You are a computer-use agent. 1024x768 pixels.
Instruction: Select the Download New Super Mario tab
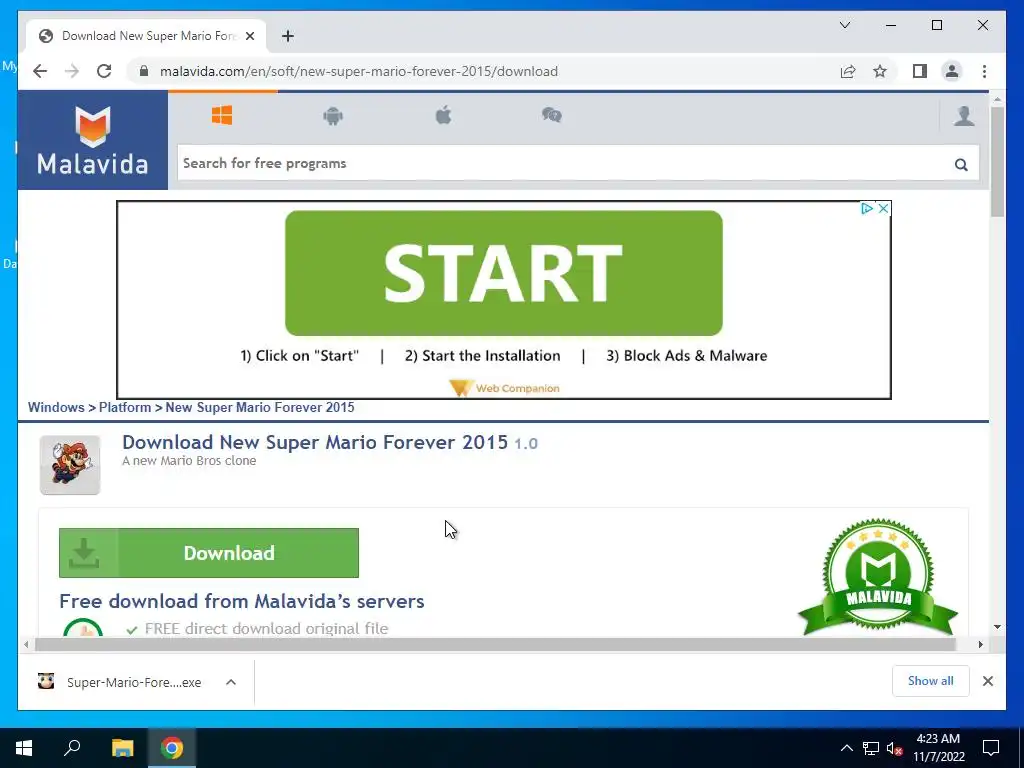[146, 36]
